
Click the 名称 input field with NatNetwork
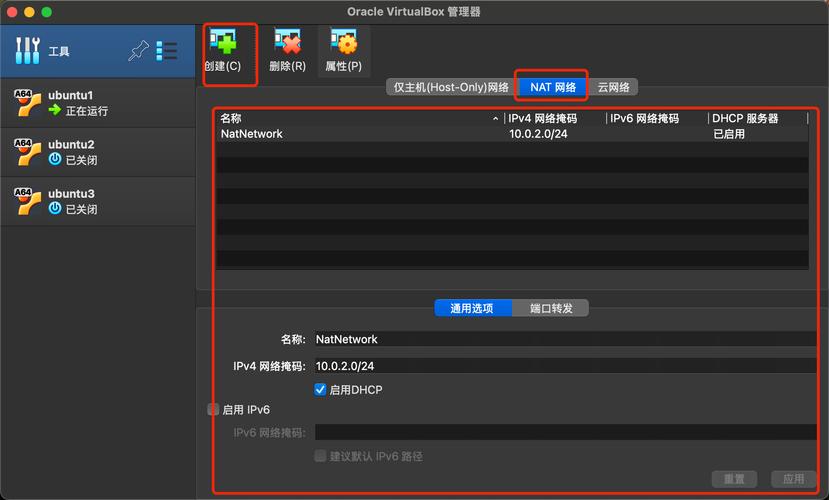[565, 339]
